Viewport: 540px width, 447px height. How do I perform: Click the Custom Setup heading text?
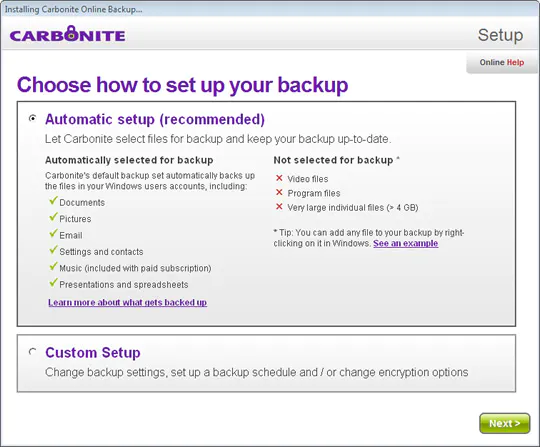(x=93, y=353)
